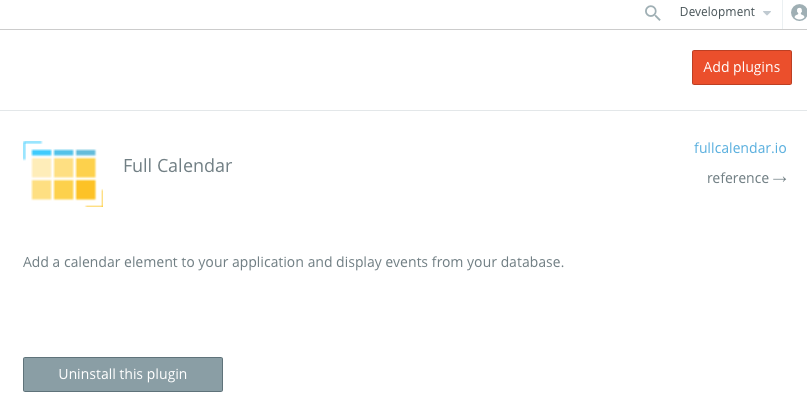Viewport: 807px width, 411px height.
Task: Click the darkest orange calendar grid cell
Action: pyautogui.click(x=86, y=190)
